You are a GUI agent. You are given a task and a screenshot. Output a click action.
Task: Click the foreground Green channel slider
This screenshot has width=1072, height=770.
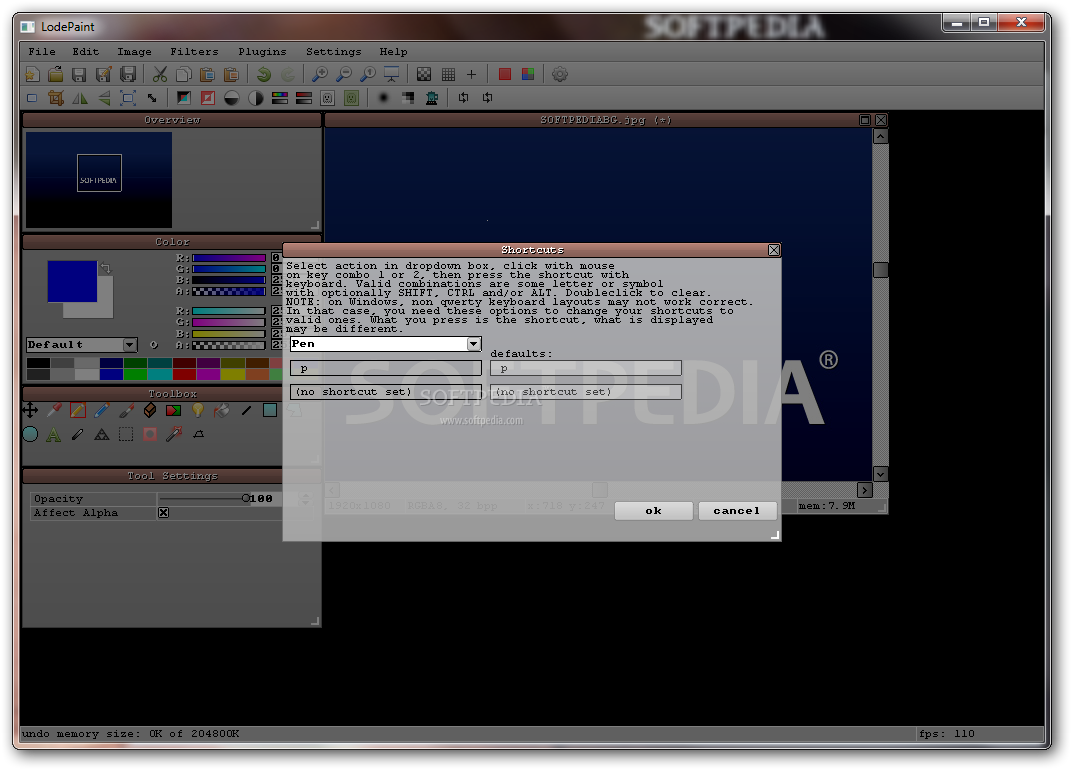229,269
